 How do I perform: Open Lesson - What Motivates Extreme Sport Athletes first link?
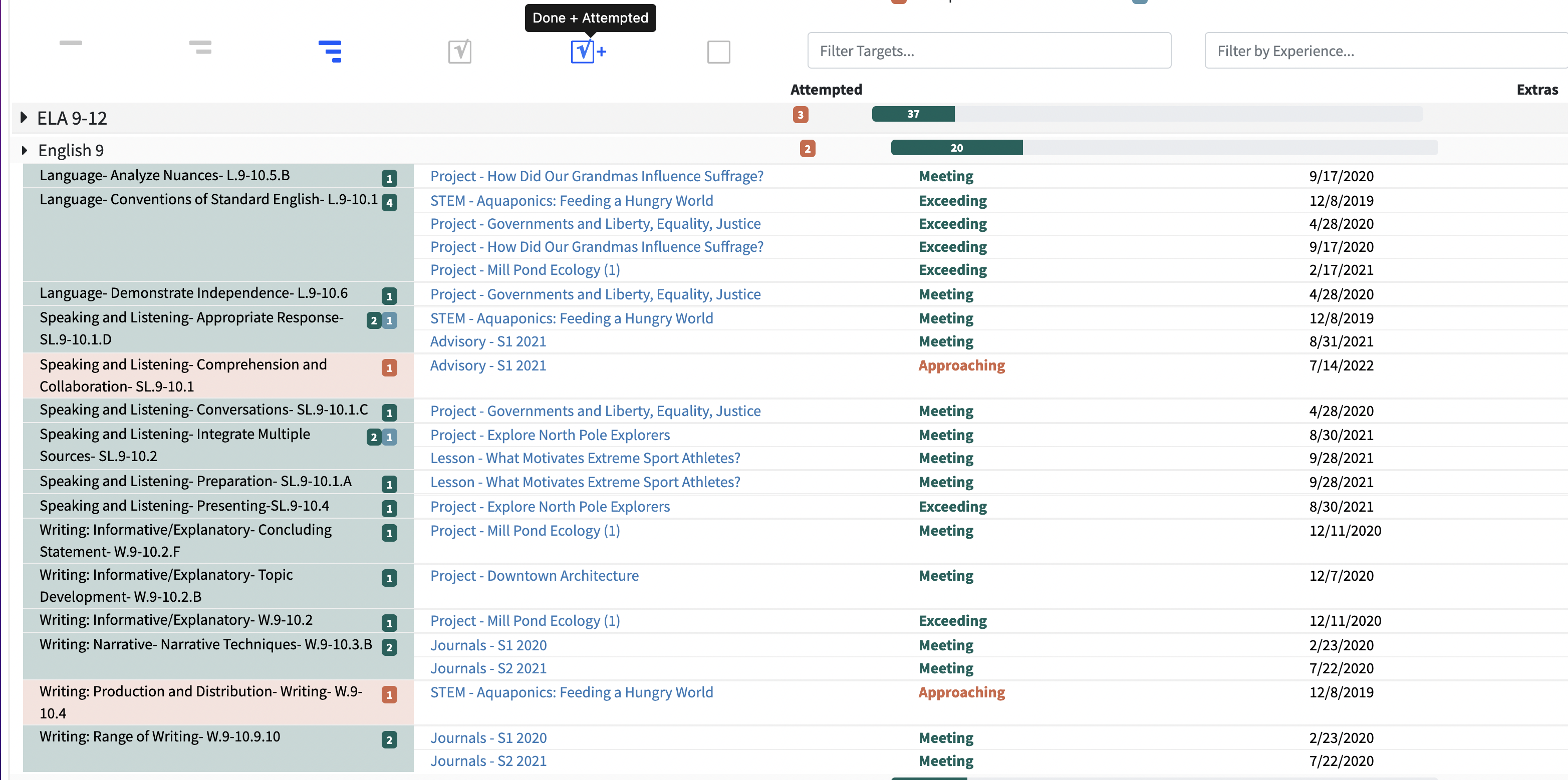585,458
